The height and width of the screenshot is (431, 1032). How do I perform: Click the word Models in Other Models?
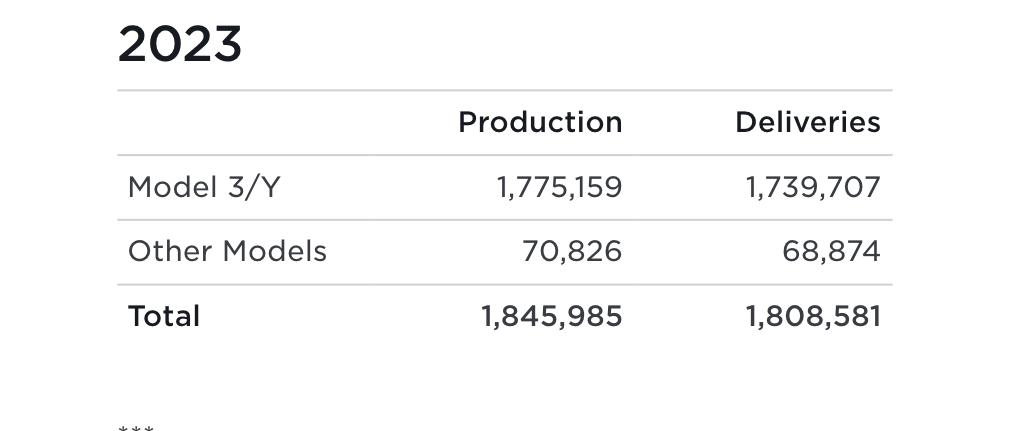coord(274,251)
